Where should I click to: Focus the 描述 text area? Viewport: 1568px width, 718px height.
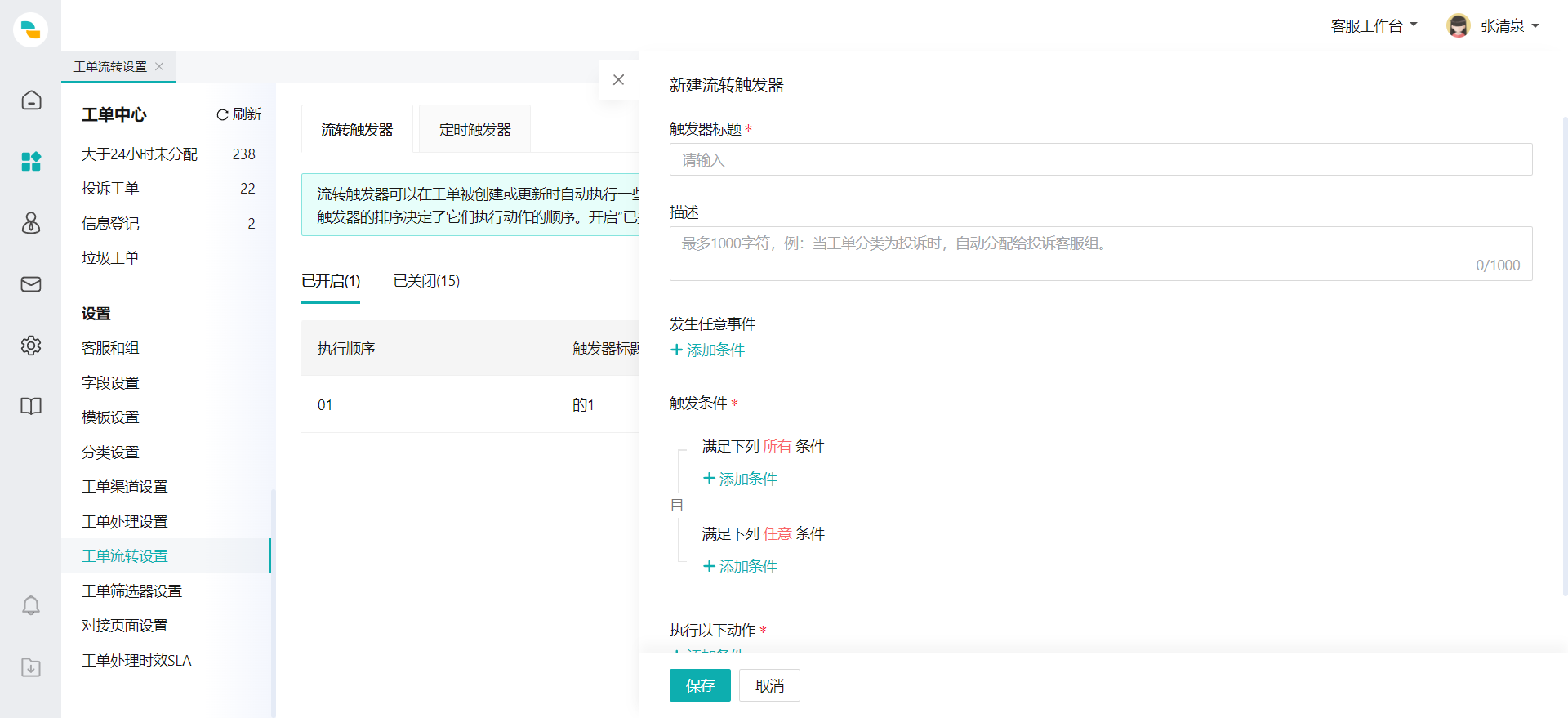[x=1101, y=253]
